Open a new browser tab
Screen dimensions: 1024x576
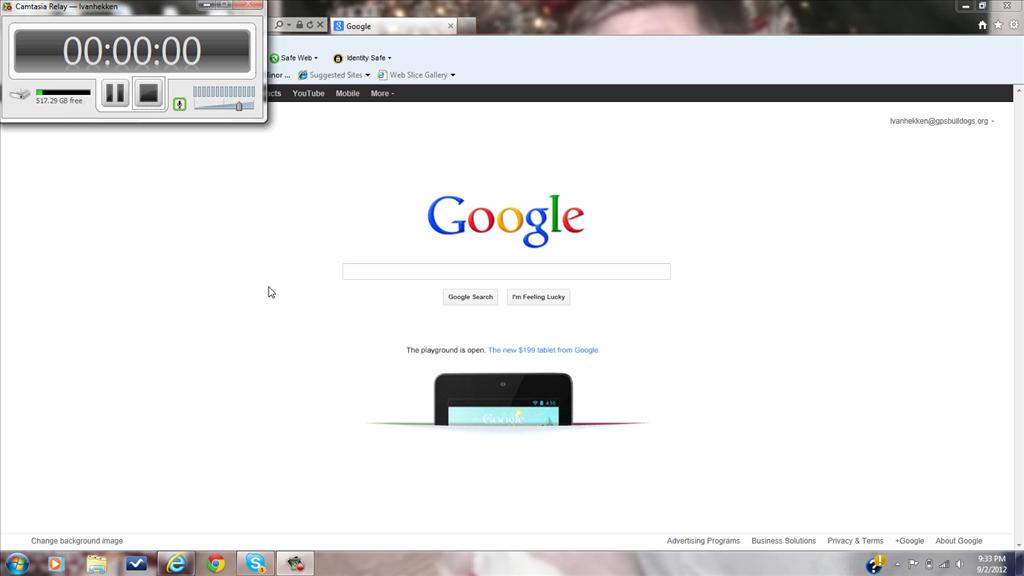tap(466, 26)
